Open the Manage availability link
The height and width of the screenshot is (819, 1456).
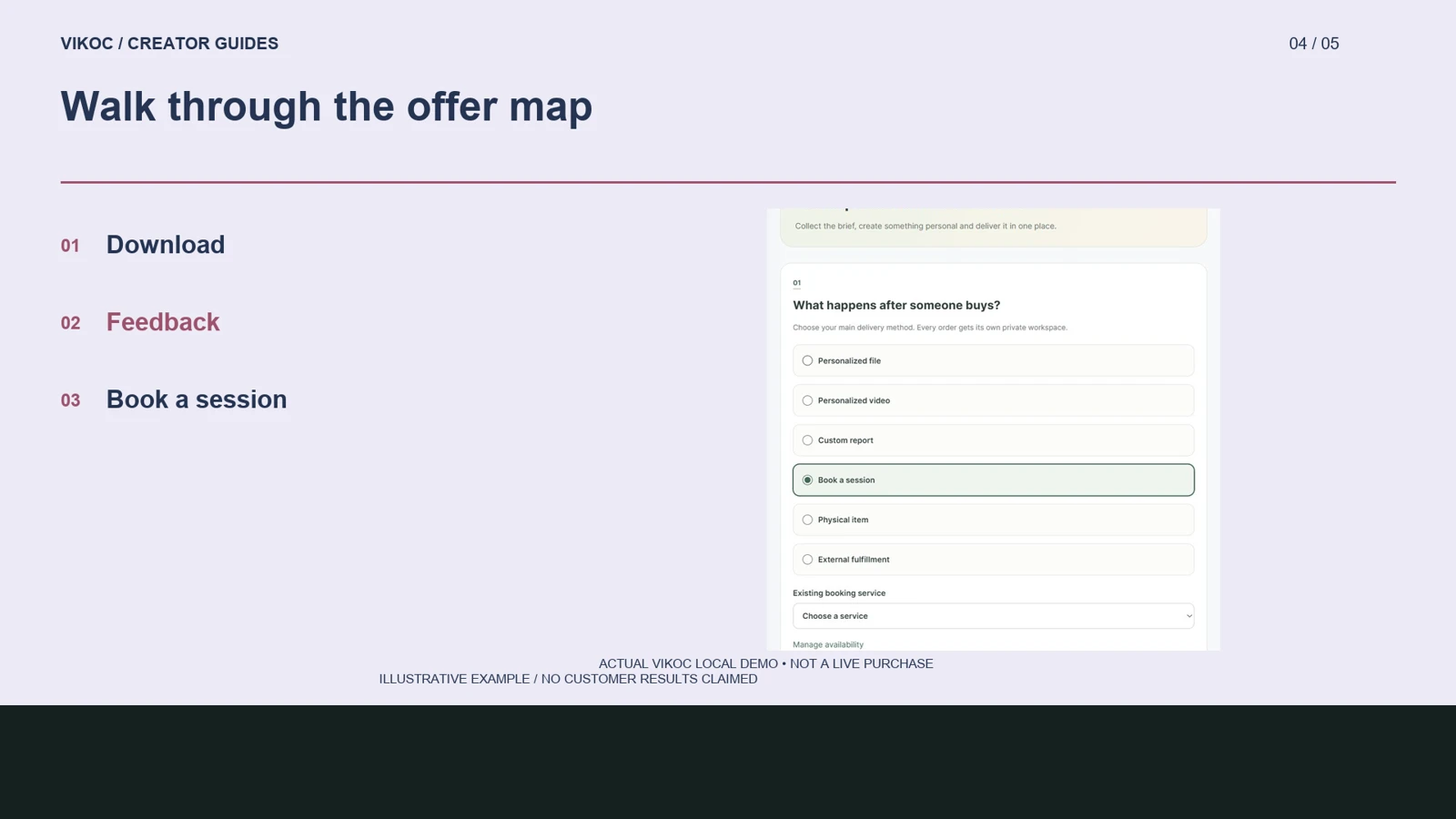828,644
